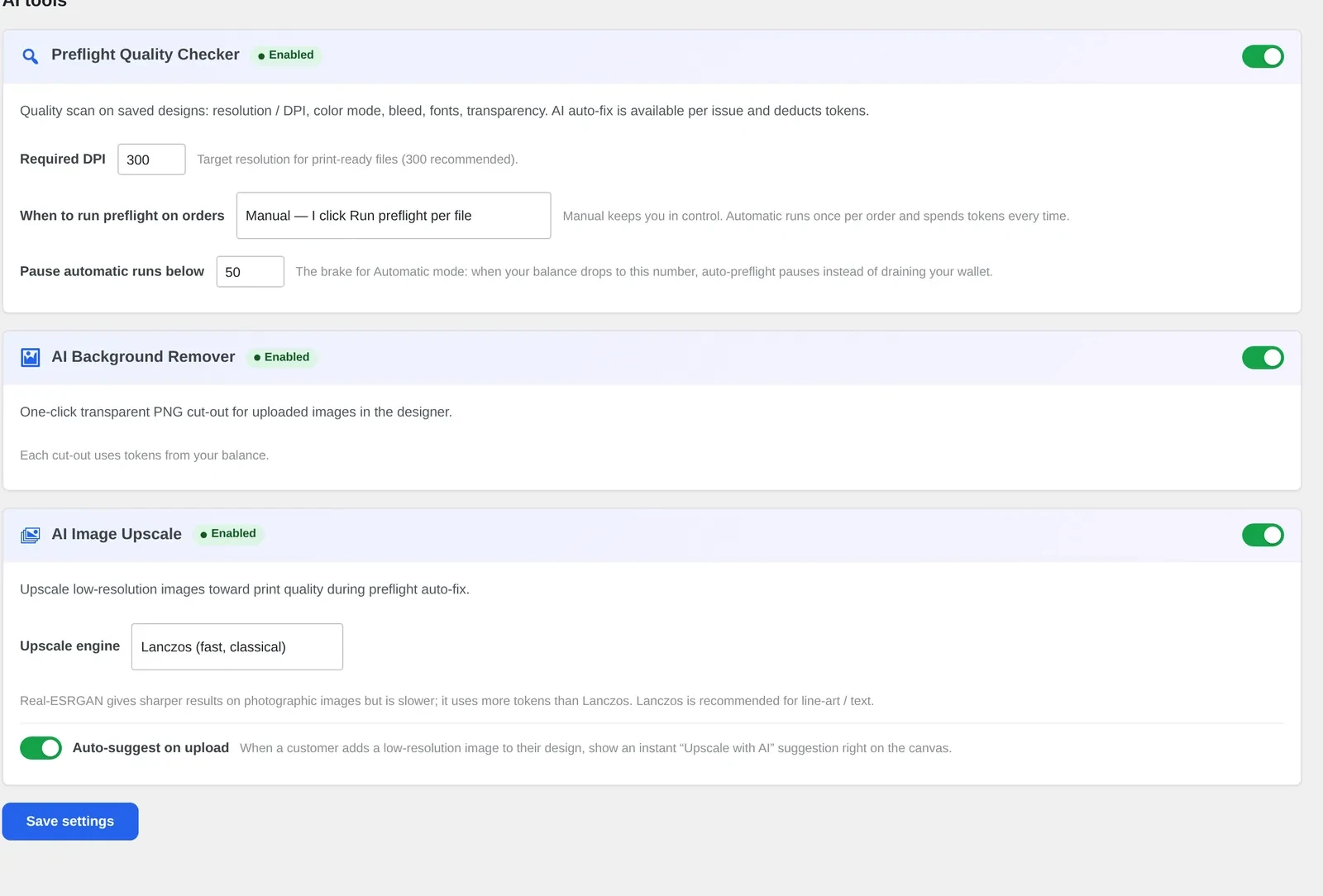Turn off the AI Background Remover switch
Image resolution: width=1323 pixels, height=896 pixels.
(x=1263, y=358)
